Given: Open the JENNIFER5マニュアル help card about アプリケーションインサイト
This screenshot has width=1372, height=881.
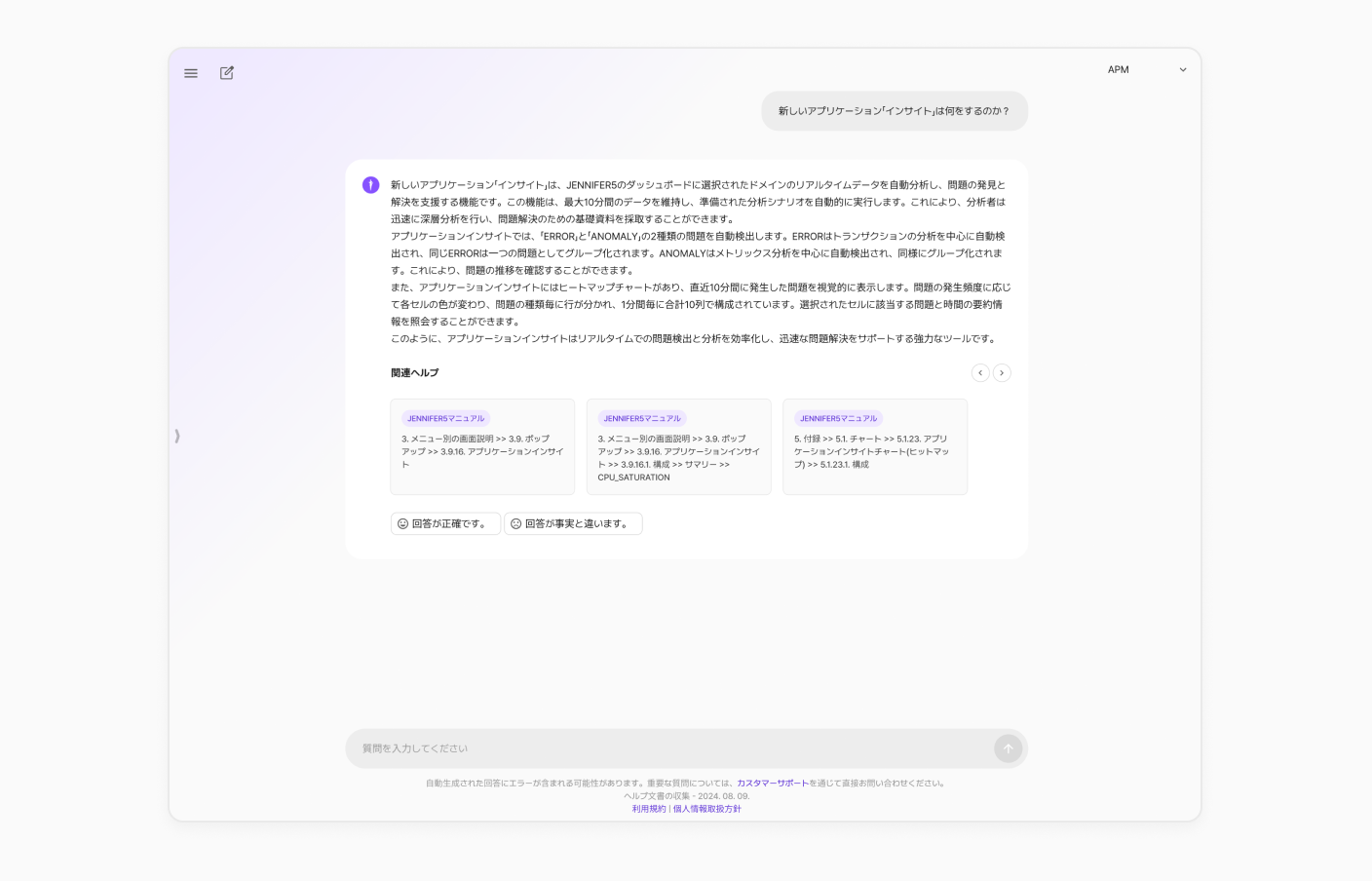Looking at the screenshot, I should click(482, 446).
